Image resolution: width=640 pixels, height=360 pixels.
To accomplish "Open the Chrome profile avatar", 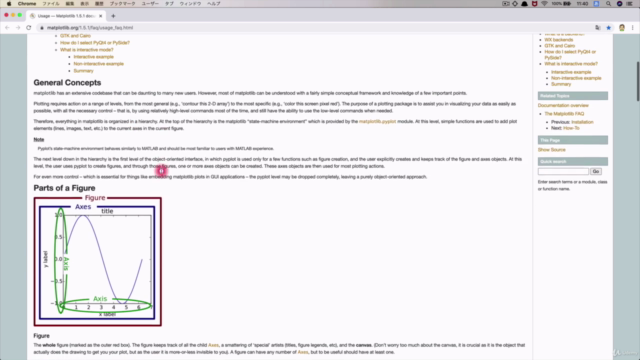I will 622,28.
